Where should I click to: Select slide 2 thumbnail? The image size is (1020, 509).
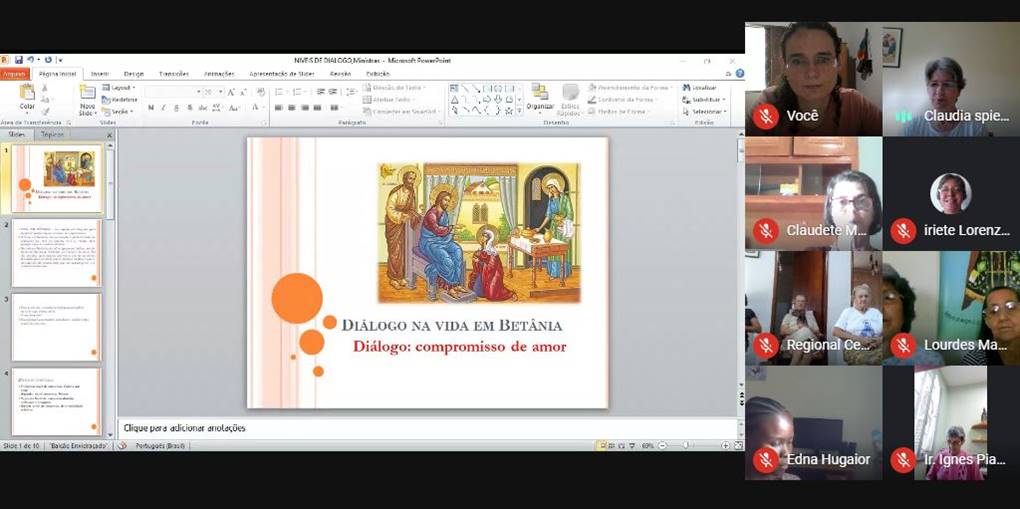tap(55, 253)
